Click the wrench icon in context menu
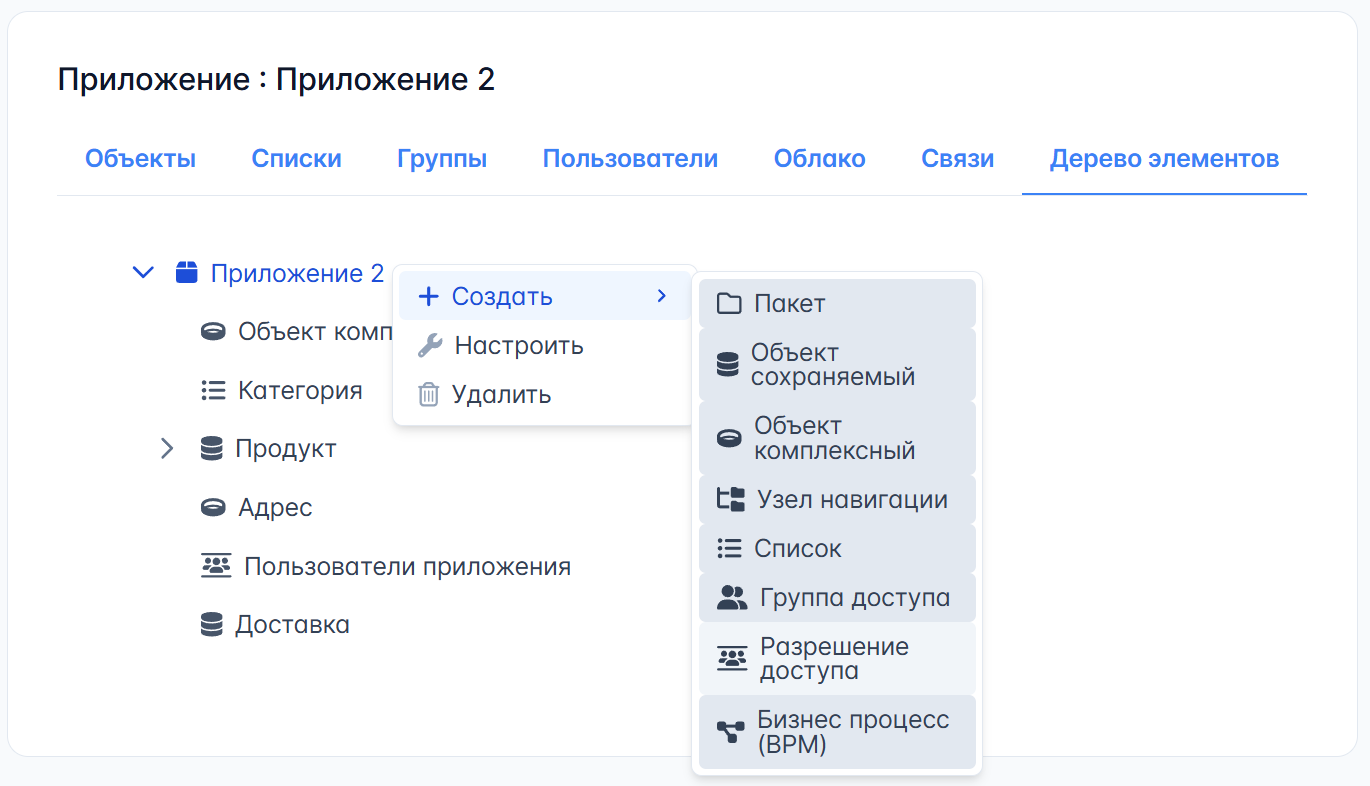The width and height of the screenshot is (1370, 786). (429, 346)
